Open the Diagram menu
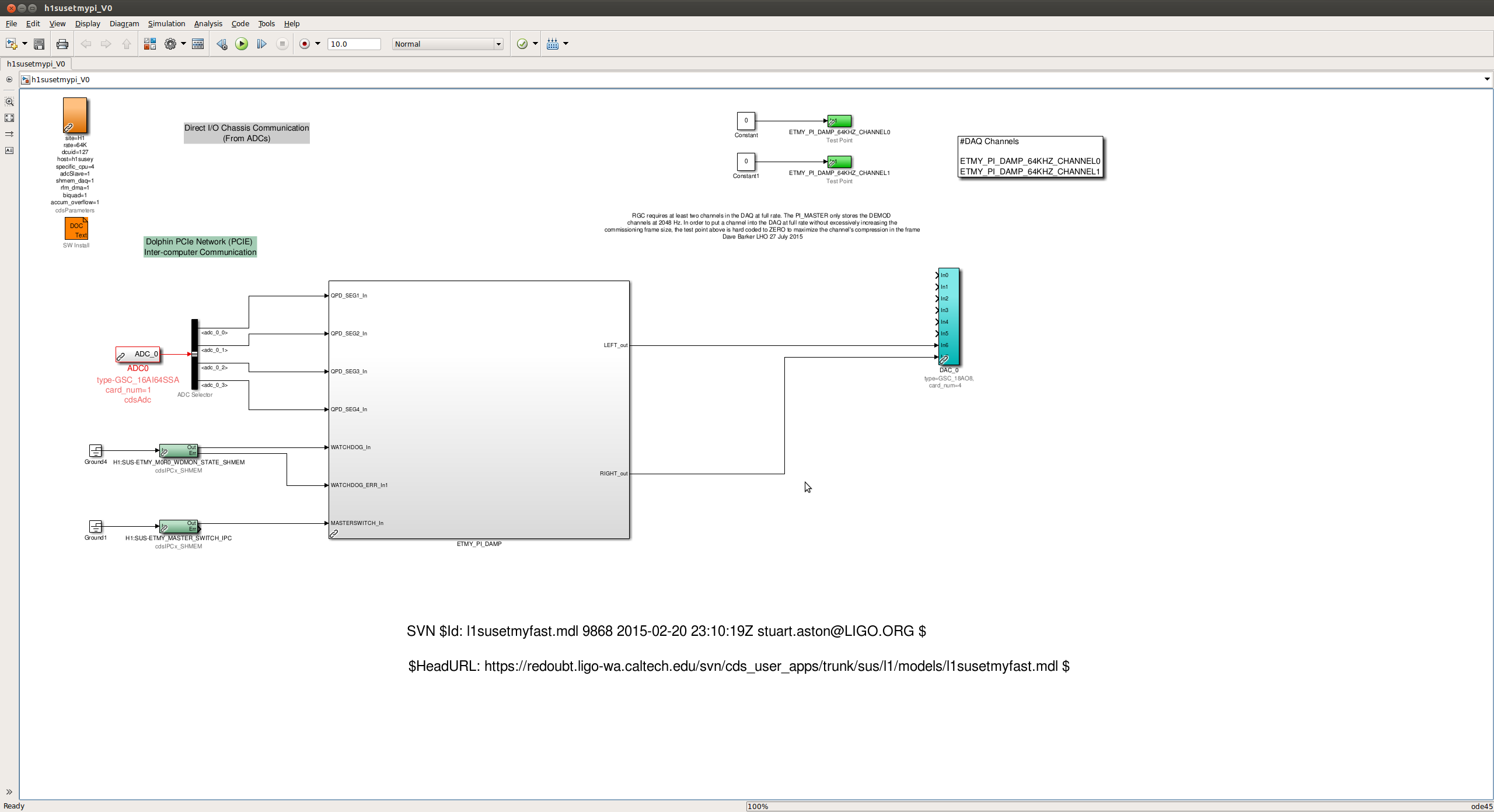Screen dimensions: 1494x812 [x=124, y=23]
